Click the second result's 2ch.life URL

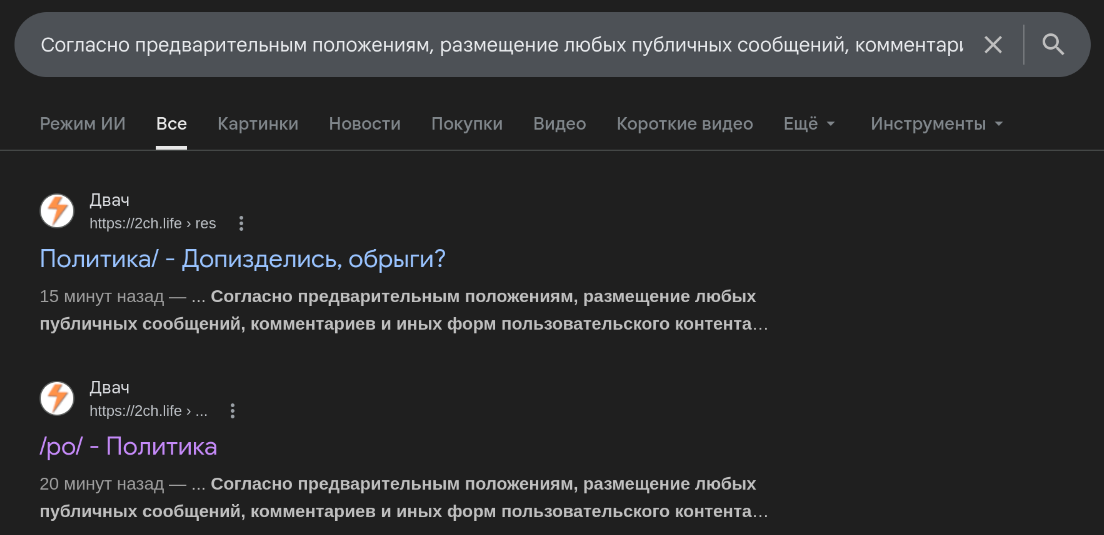tap(148, 411)
